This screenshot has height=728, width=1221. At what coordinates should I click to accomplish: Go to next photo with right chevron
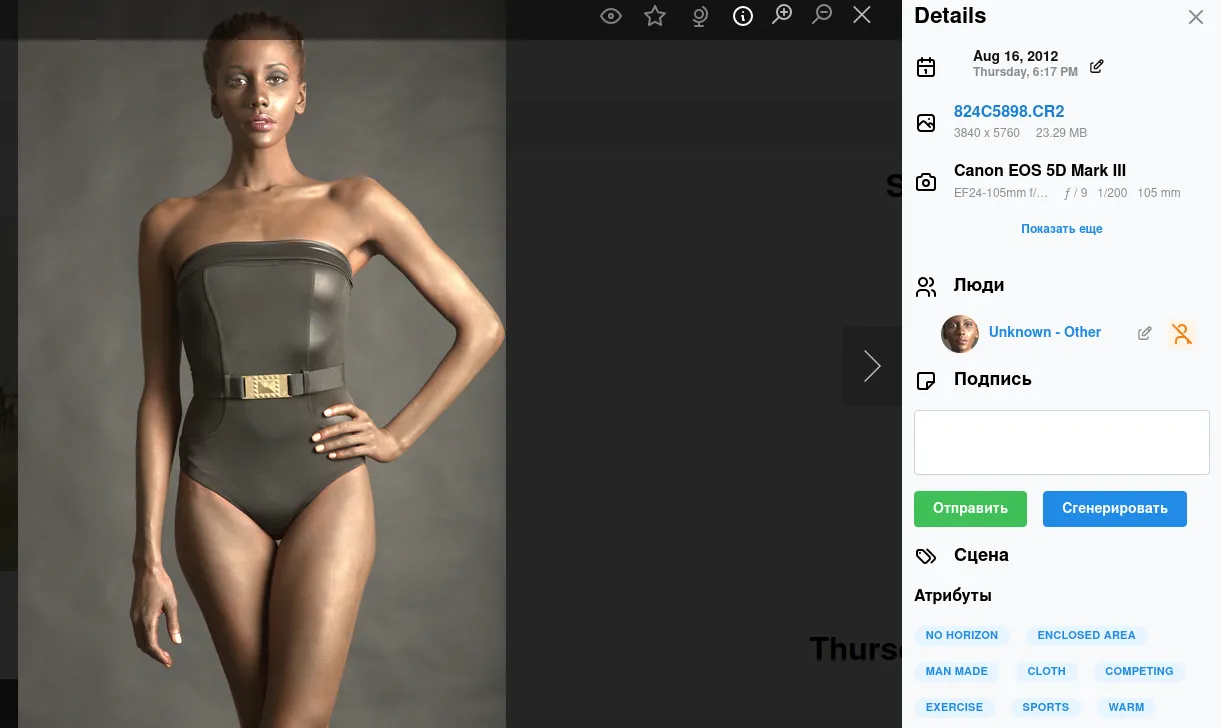click(872, 366)
